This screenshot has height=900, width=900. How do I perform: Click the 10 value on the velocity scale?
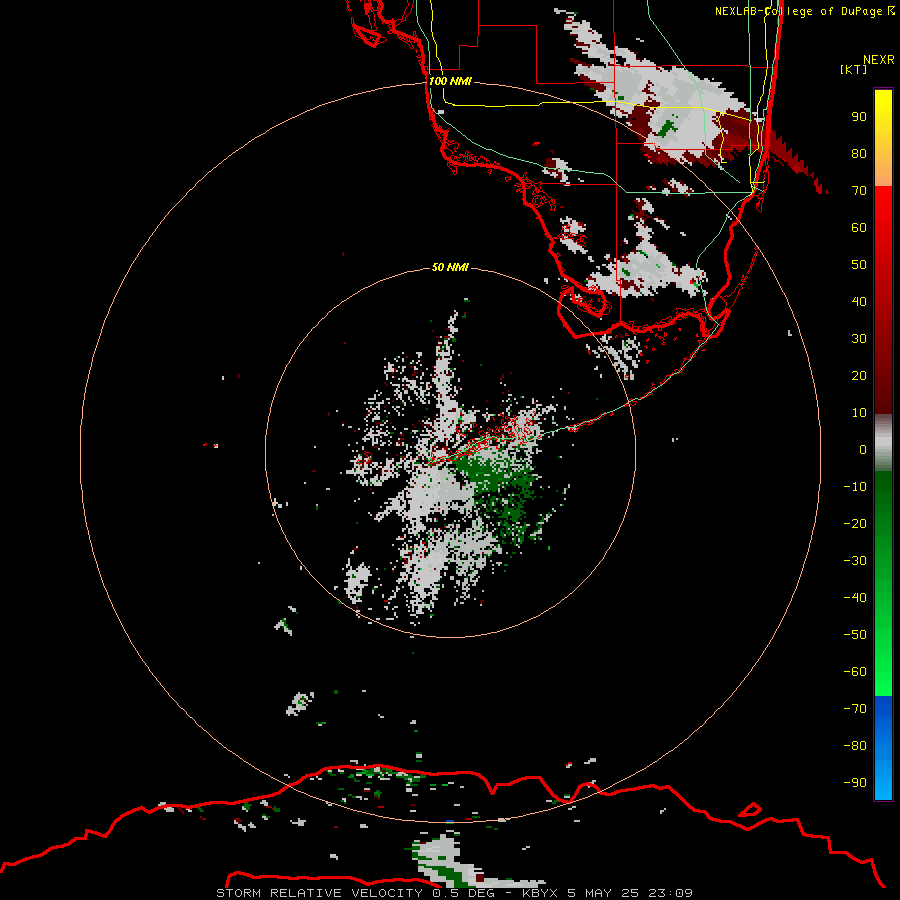(859, 413)
